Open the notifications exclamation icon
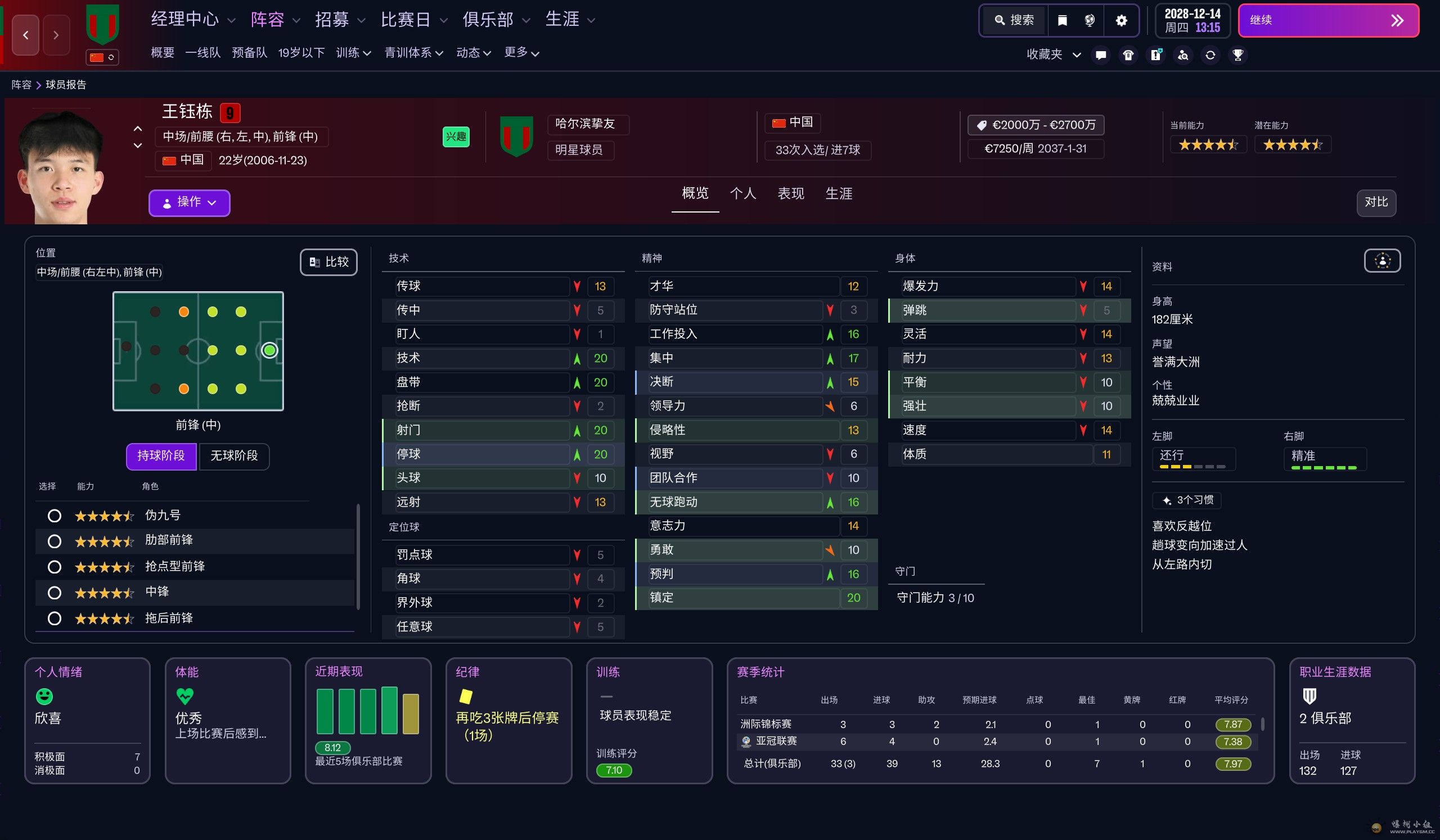The height and width of the screenshot is (840, 1440). [1155, 55]
